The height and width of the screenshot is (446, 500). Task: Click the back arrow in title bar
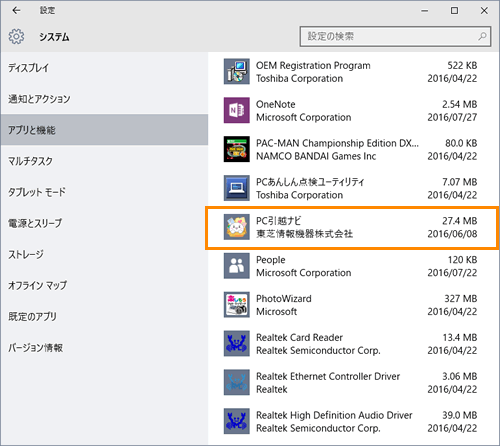(16, 11)
